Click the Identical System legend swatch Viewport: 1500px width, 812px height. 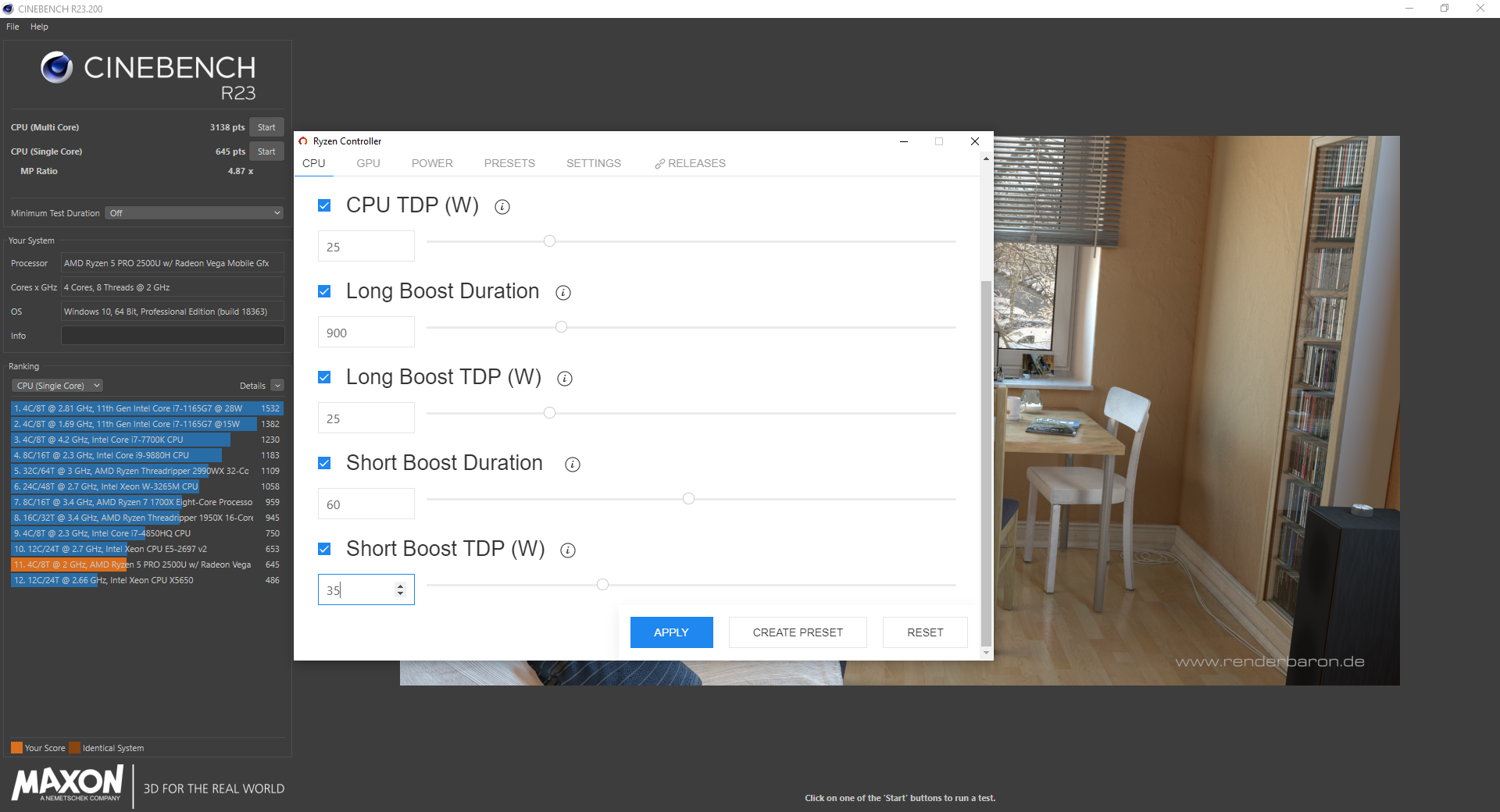click(x=74, y=747)
